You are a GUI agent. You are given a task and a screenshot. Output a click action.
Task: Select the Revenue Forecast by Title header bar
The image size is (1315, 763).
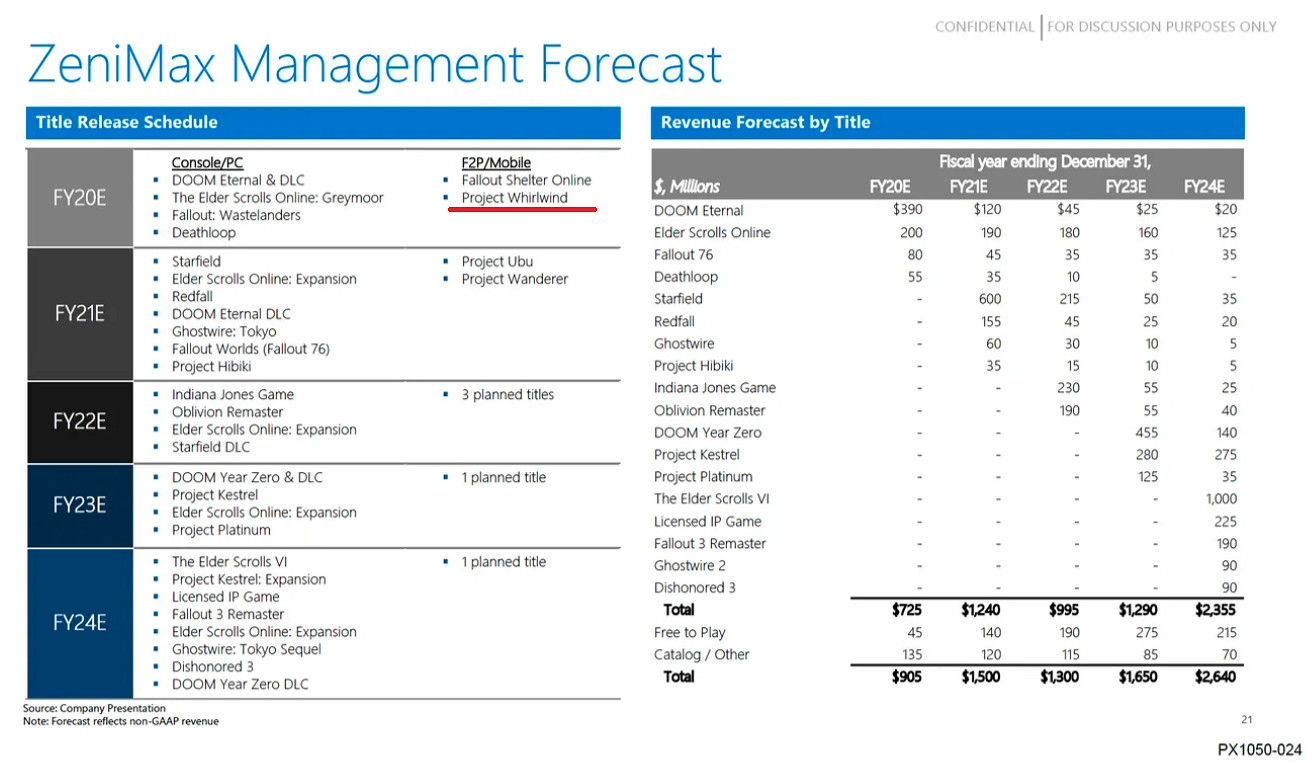(947, 123)
